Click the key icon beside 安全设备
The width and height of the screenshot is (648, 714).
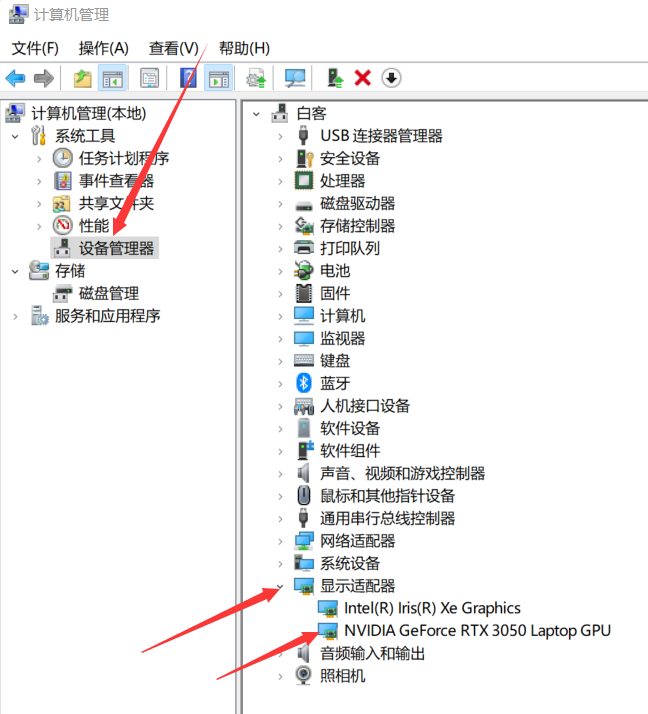point(305,158)
